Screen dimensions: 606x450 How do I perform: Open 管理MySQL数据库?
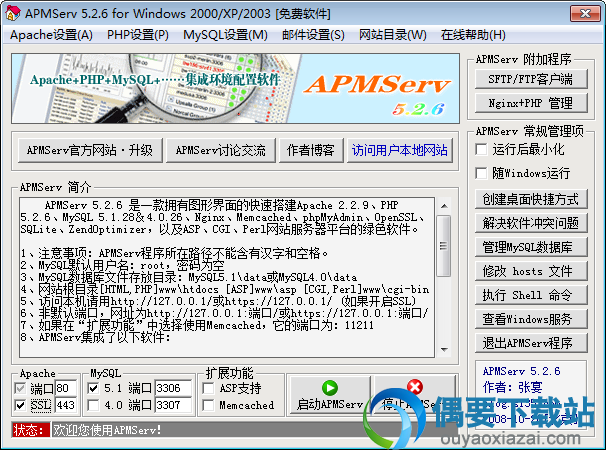(x=531, y=247)
